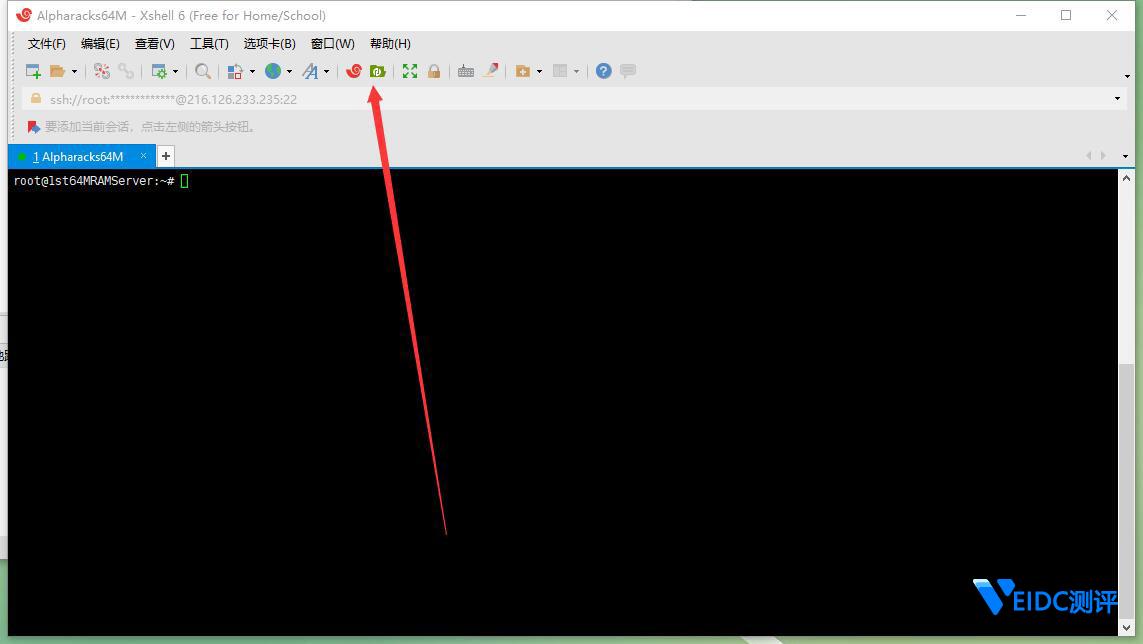The image size is (1143, 644).
Task: Click the terminal at the root@1st64MRAMServer prompt
Action: click(x=93, y=181)
